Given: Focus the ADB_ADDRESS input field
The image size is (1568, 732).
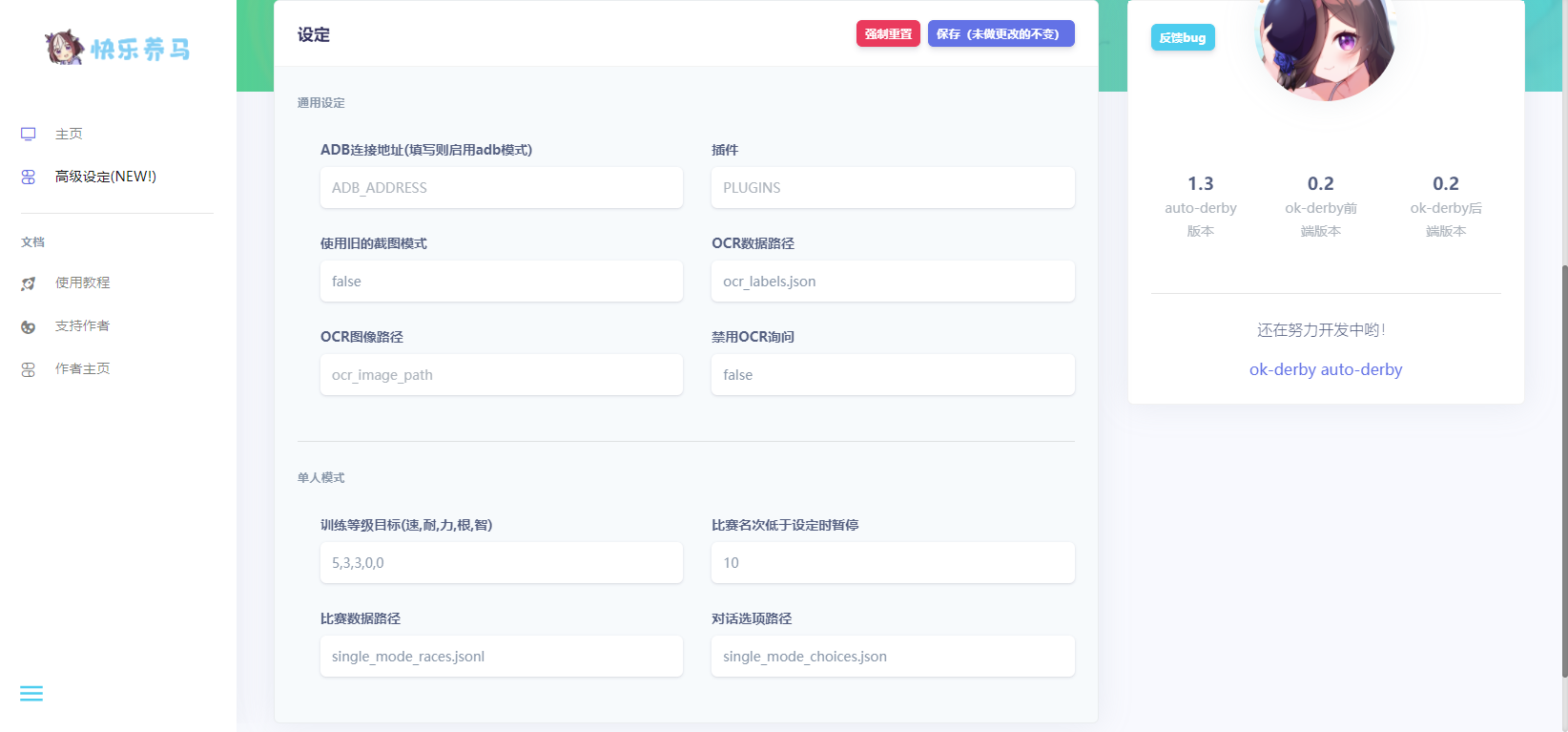Looking at the screenshot, I should coord(502,188).
